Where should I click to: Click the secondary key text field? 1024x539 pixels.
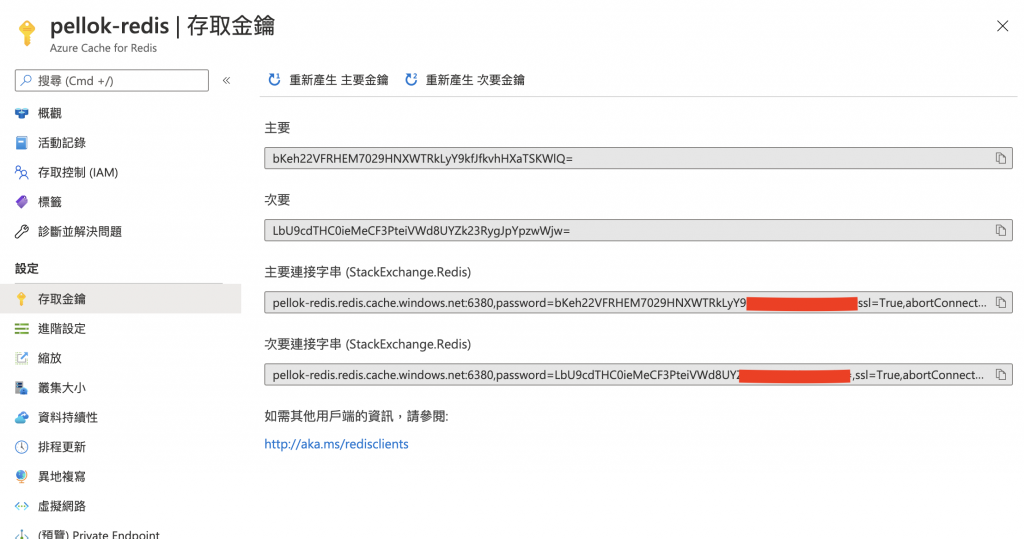638,230
